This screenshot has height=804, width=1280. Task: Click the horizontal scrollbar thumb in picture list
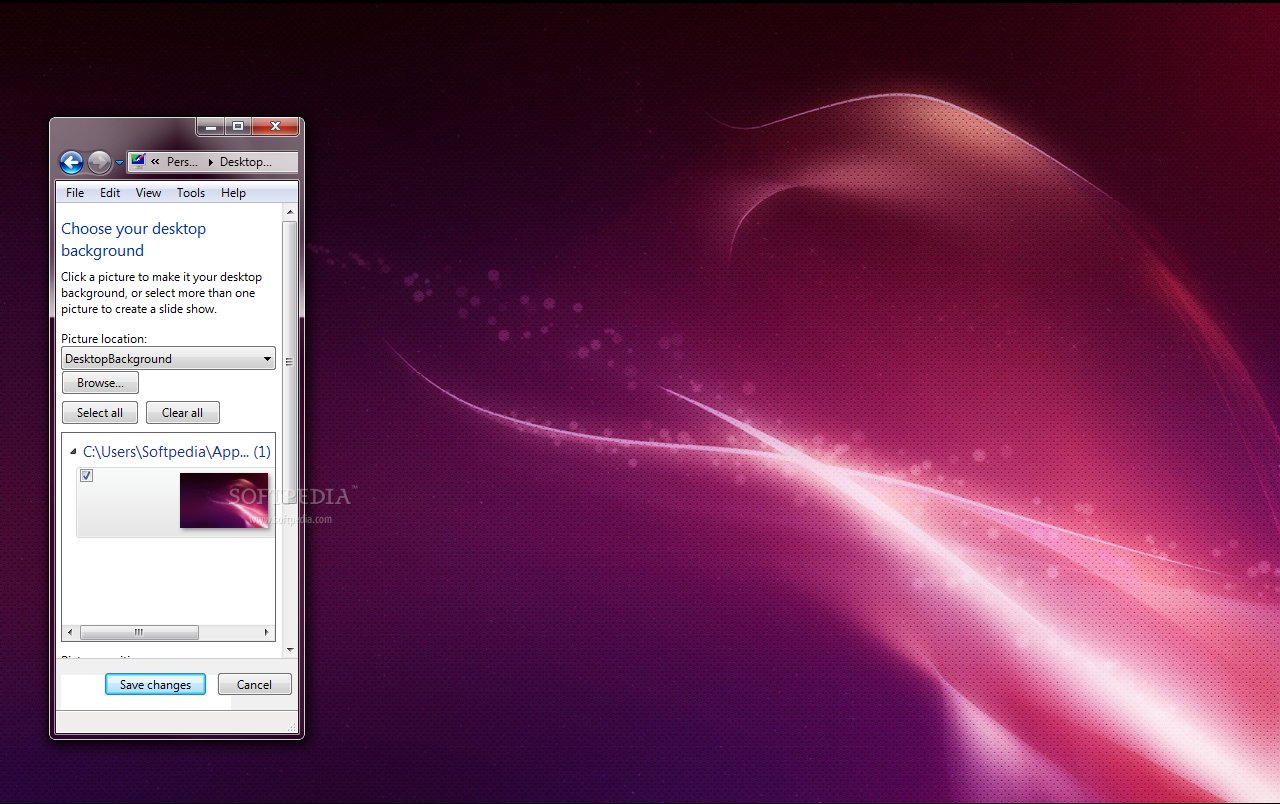[139, 632]
